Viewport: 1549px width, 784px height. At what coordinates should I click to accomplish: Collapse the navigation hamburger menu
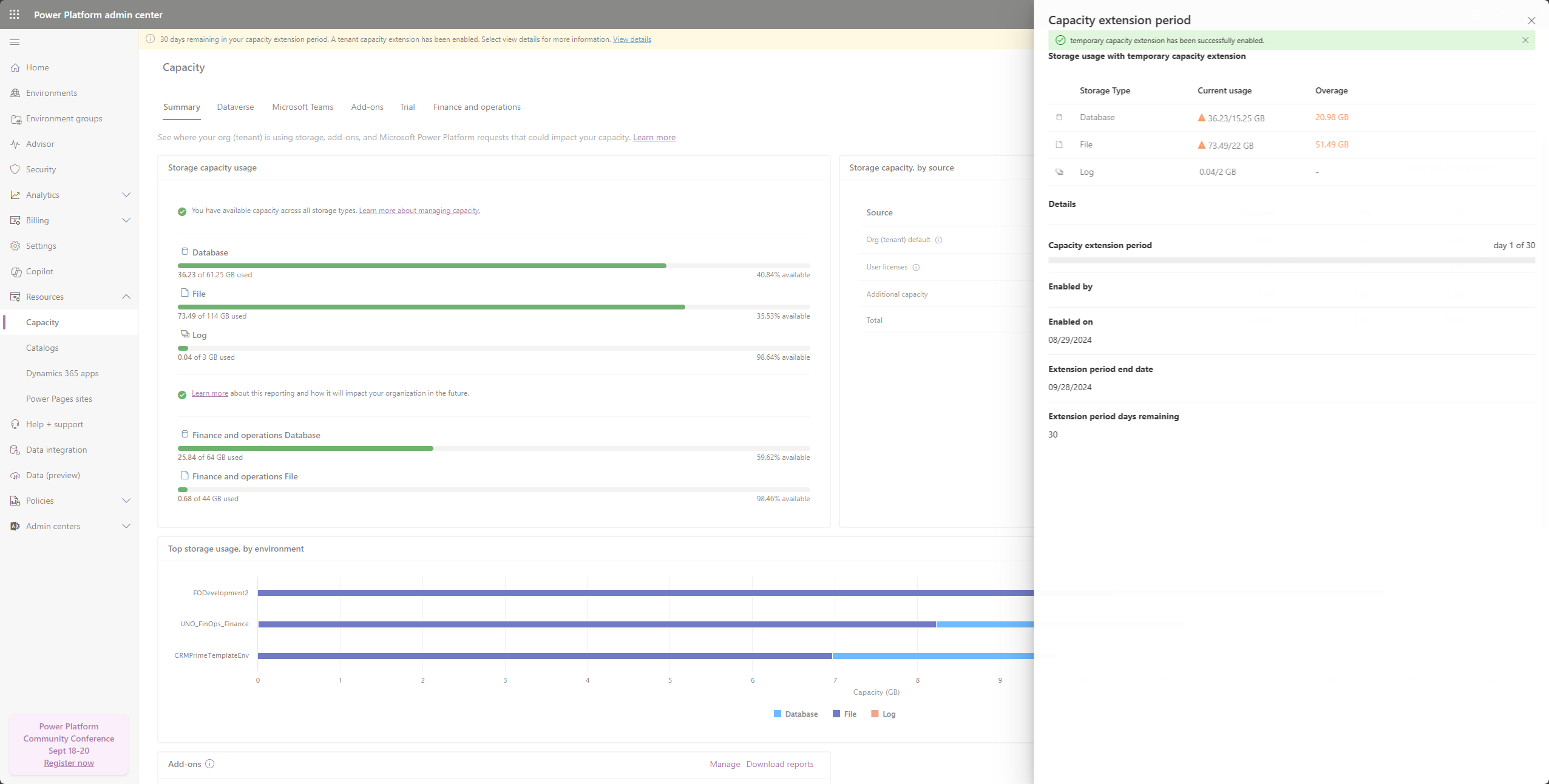click(15, 42)
